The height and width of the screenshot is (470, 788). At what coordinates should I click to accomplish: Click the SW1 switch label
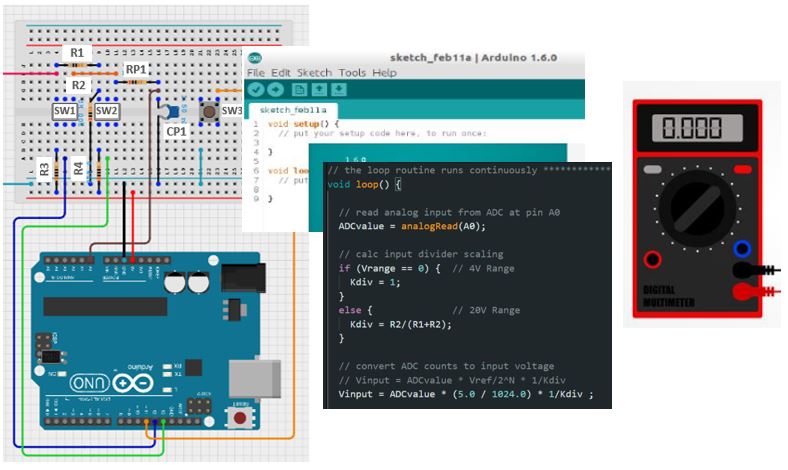65,111
